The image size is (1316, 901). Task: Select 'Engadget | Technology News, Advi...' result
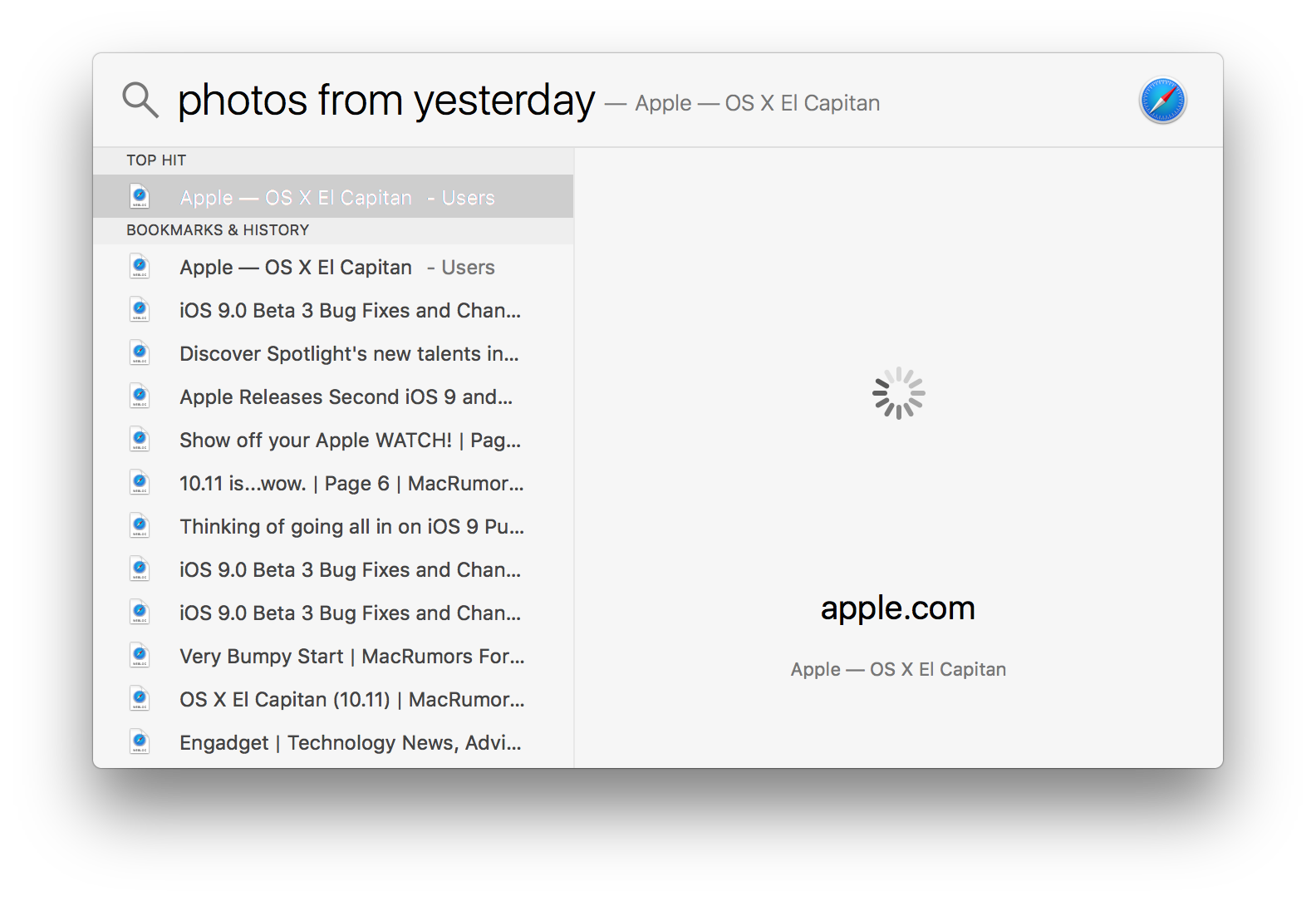[x=333, y=742]
